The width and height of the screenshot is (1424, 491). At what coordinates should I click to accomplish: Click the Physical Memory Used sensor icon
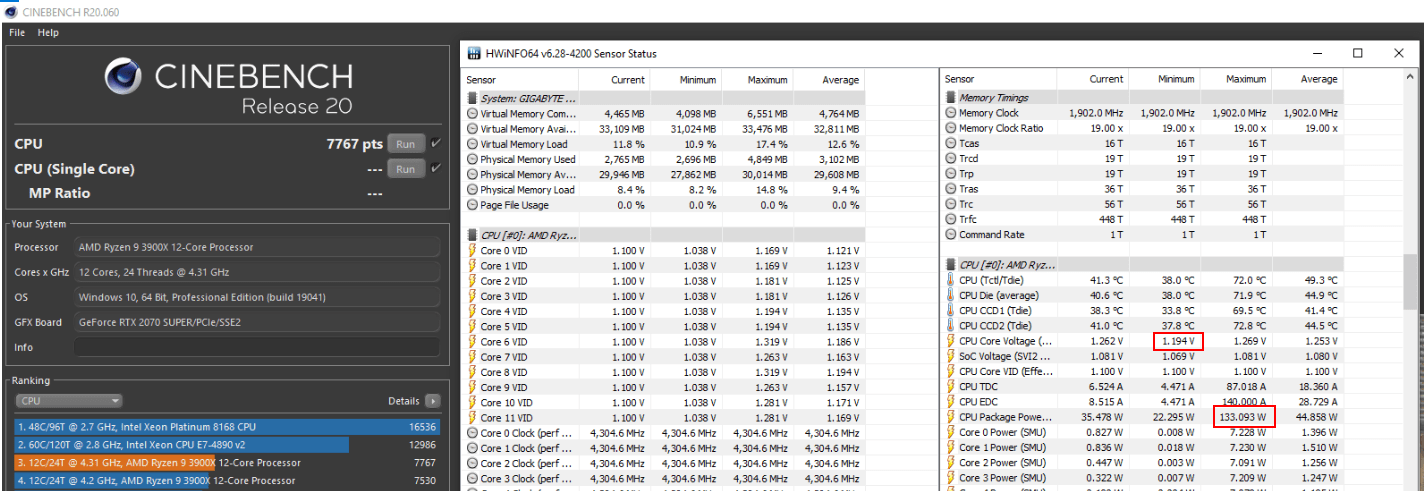tap(473, 159)
